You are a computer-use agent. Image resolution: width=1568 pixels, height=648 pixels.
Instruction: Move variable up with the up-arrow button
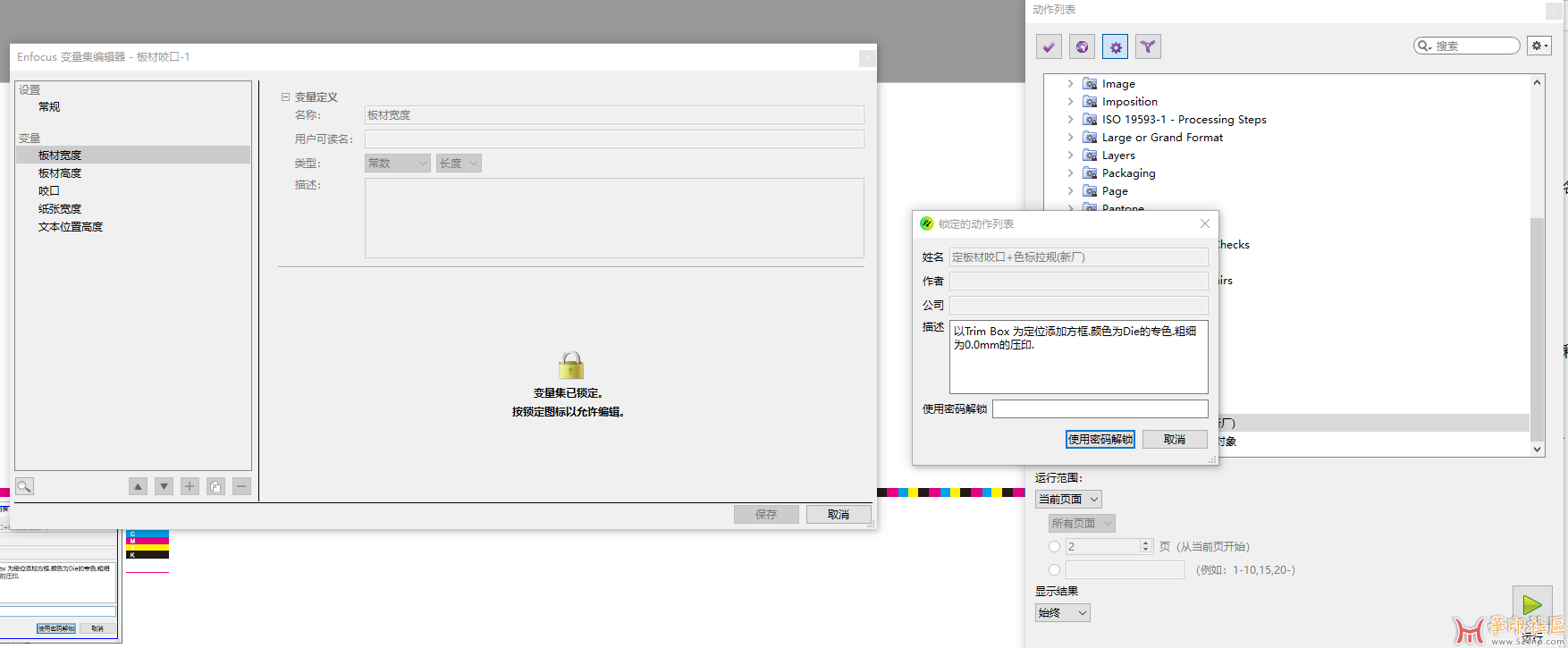pyautogui.click(x=138, y=486)
